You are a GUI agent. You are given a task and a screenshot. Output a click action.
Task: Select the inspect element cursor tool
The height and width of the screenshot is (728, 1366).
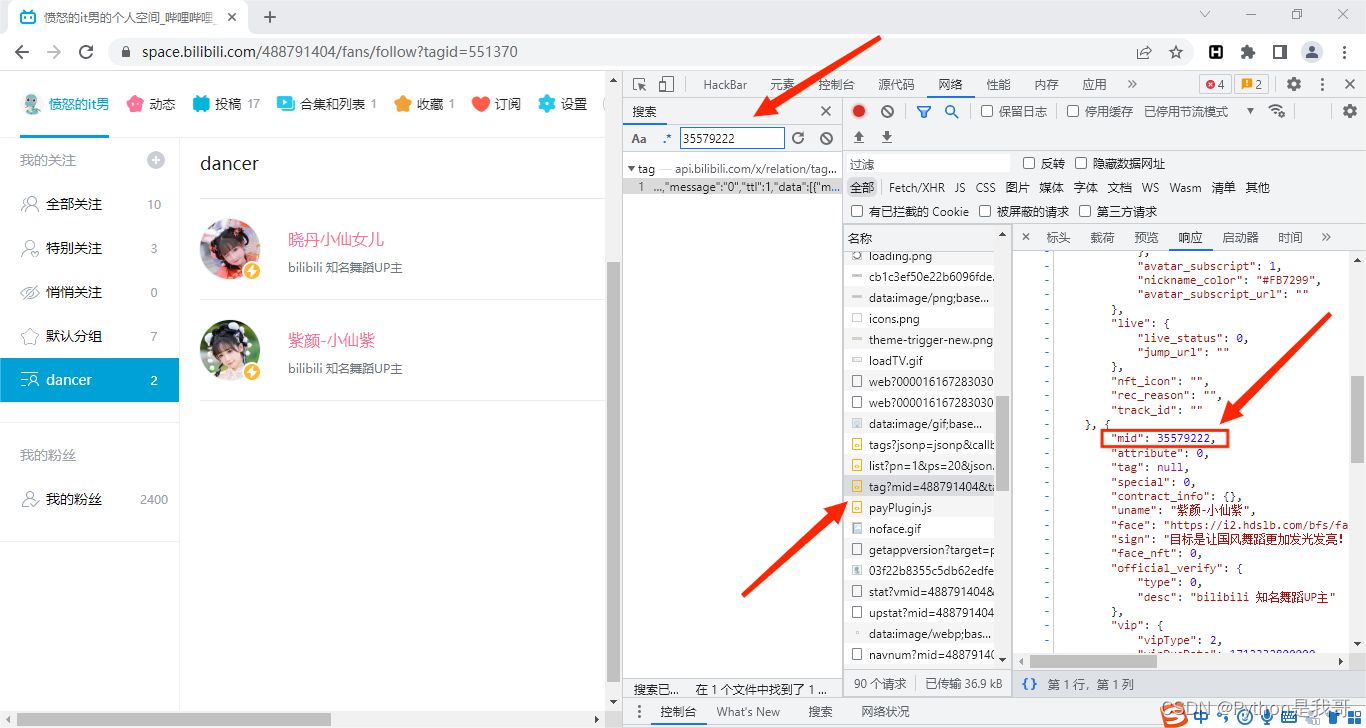[x=641, y=84]
